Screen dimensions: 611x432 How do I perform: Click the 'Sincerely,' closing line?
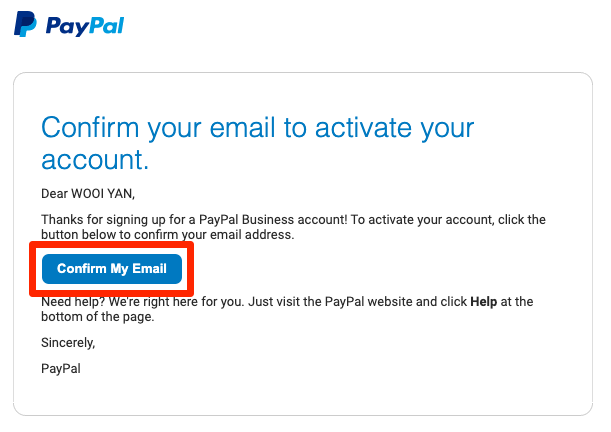(x=68, y=343)
